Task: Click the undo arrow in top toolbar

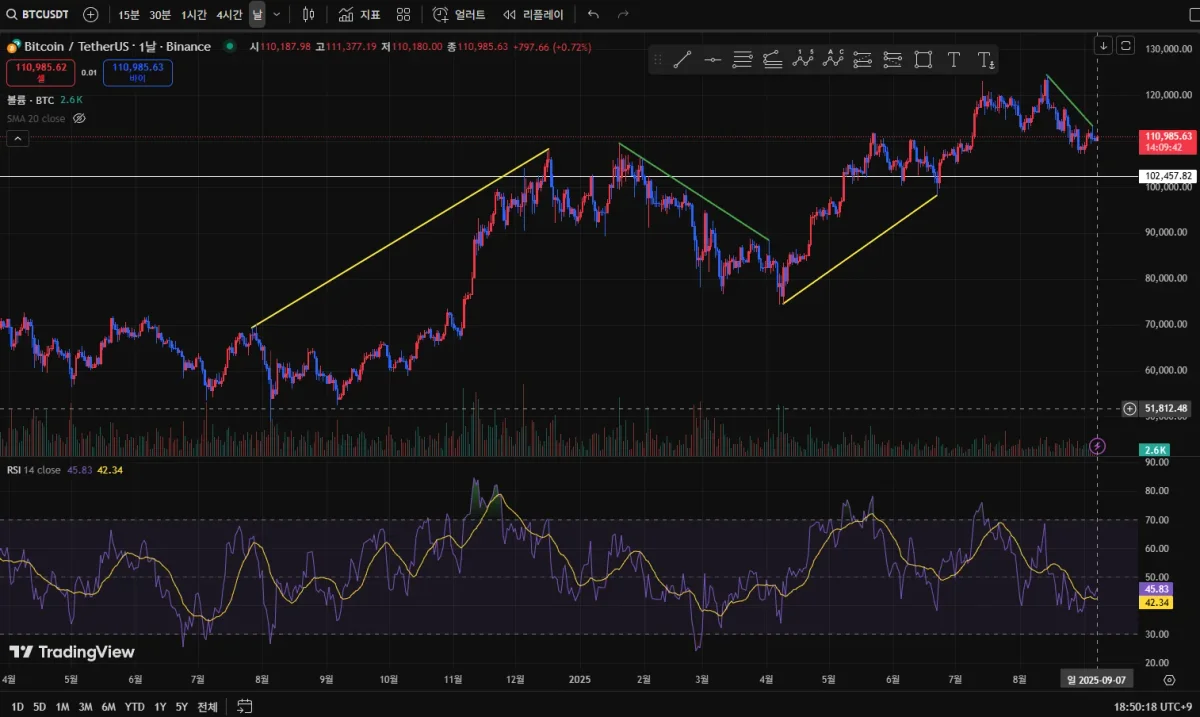Action: (x=593, y=15)
